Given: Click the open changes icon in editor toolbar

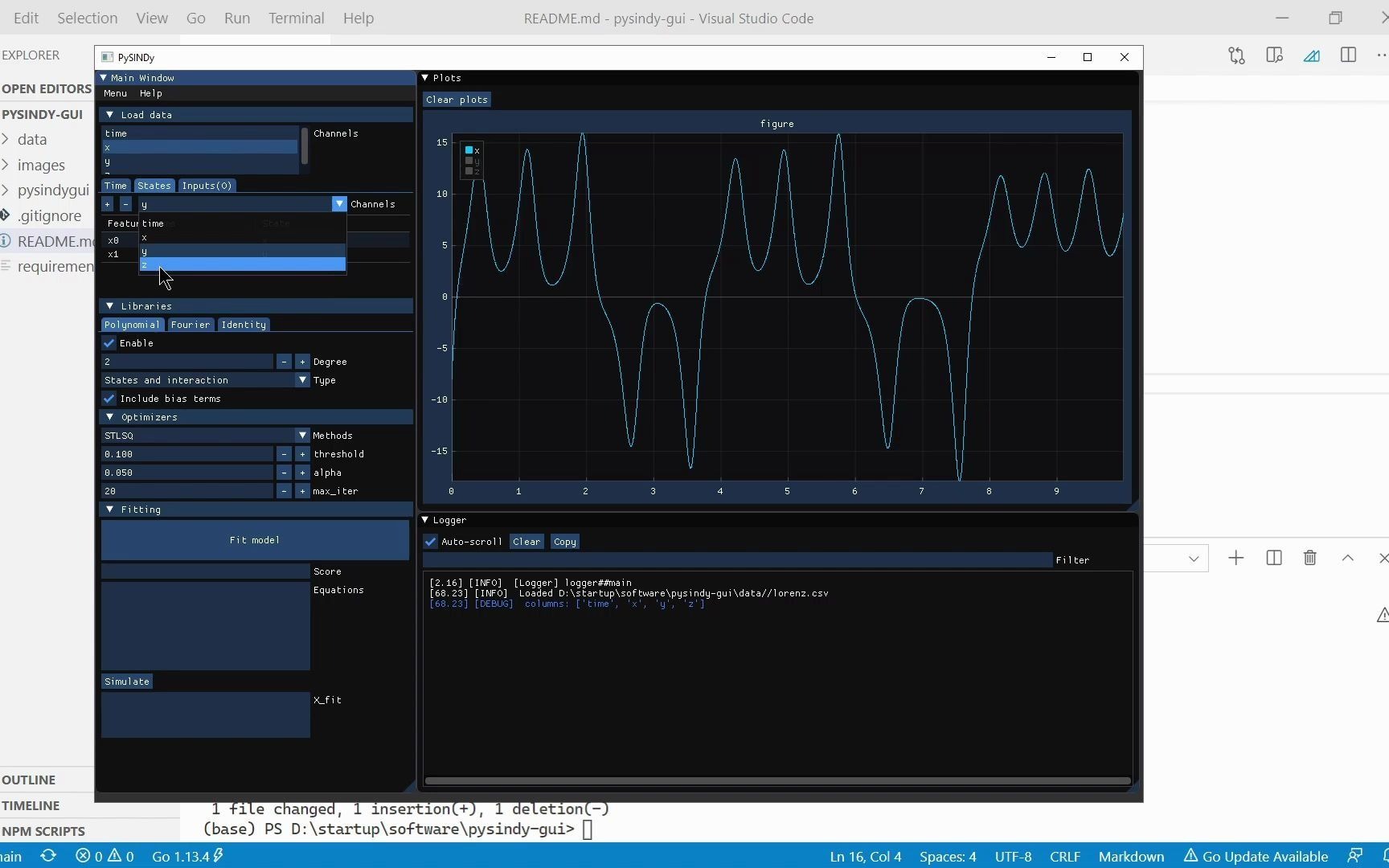Looking at the screenshot, I should point(1236,55).
